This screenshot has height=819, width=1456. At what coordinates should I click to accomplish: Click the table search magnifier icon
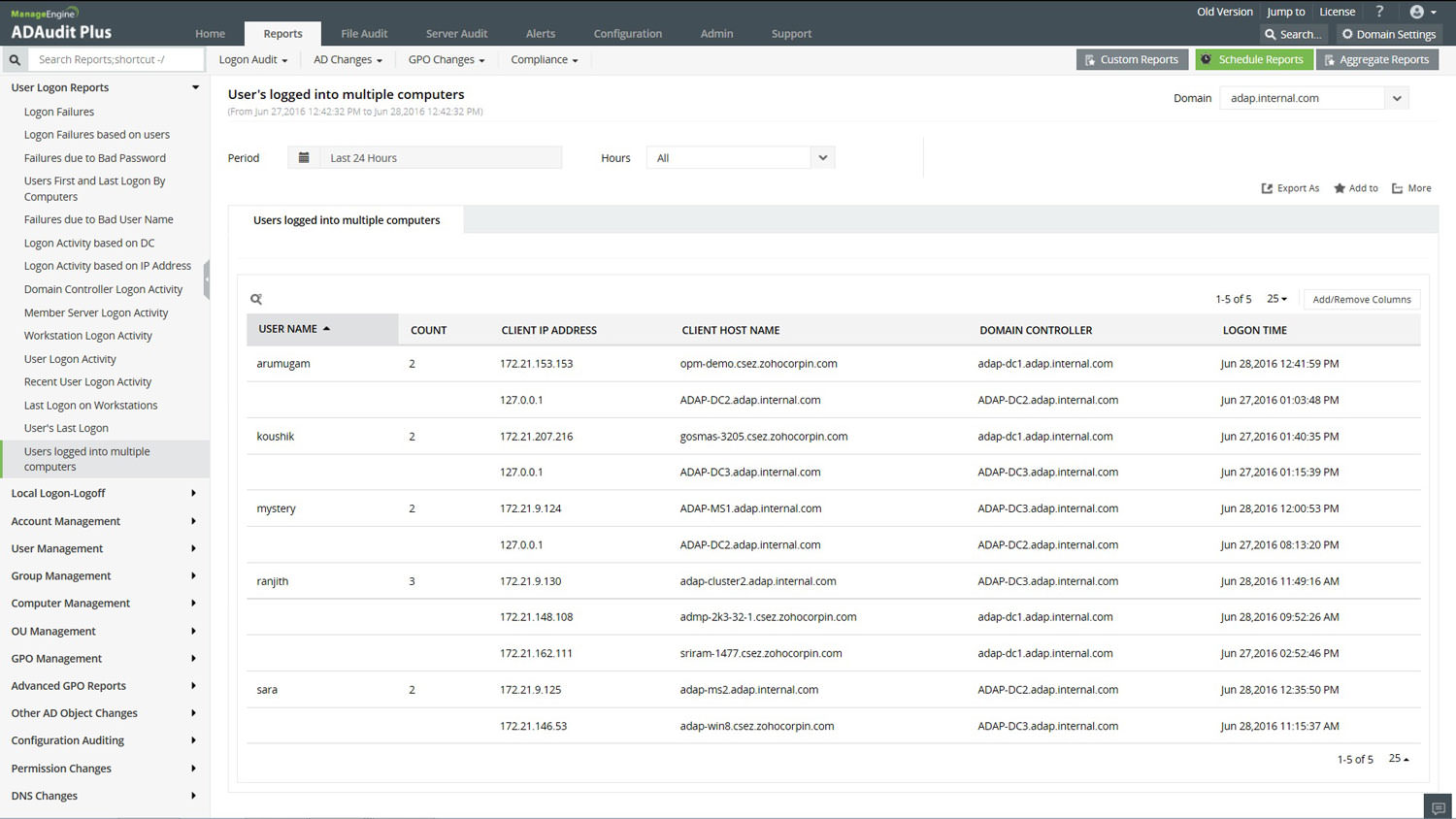[256, 299]
